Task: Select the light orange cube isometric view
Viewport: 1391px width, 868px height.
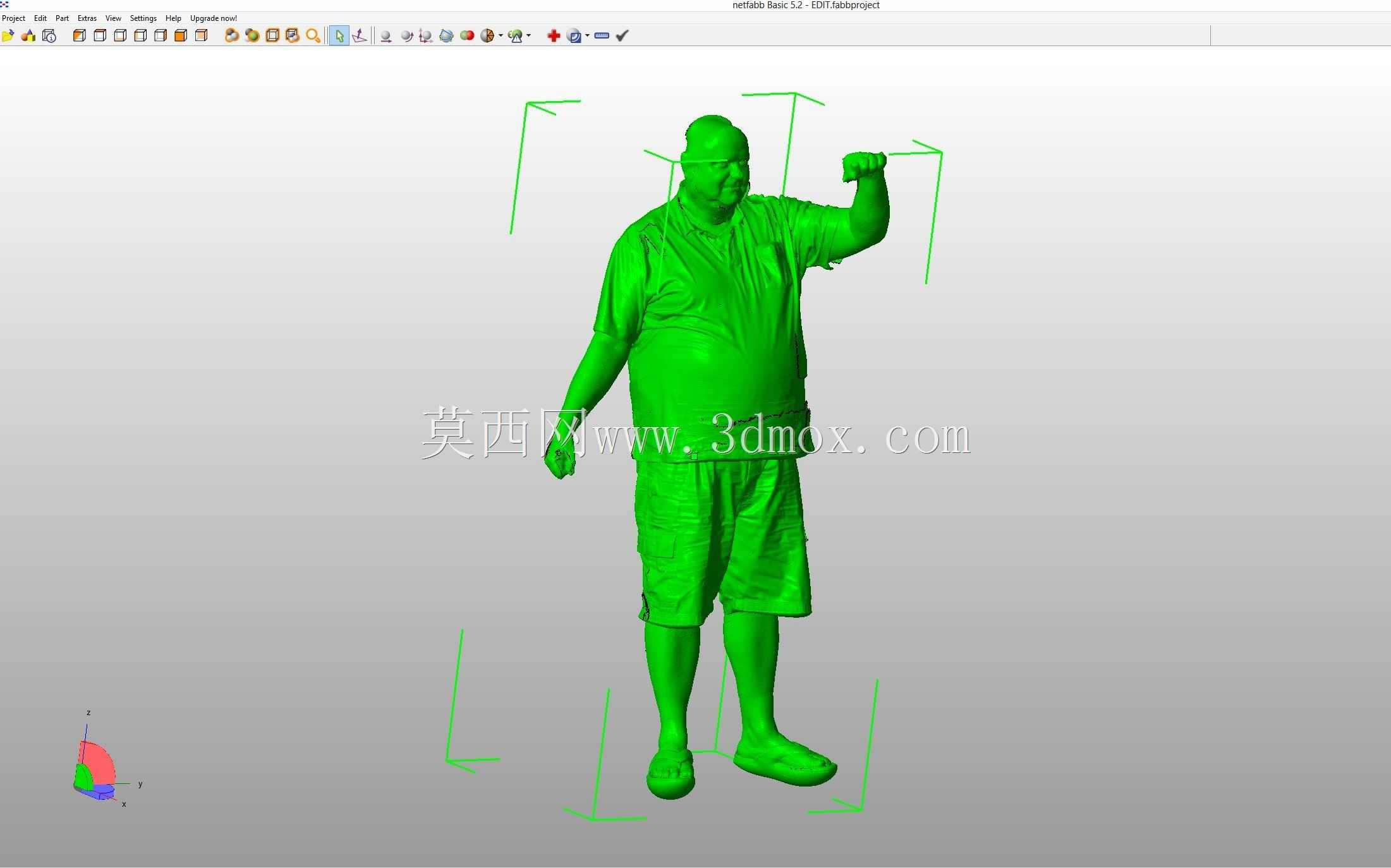Action: pos(201,36)
